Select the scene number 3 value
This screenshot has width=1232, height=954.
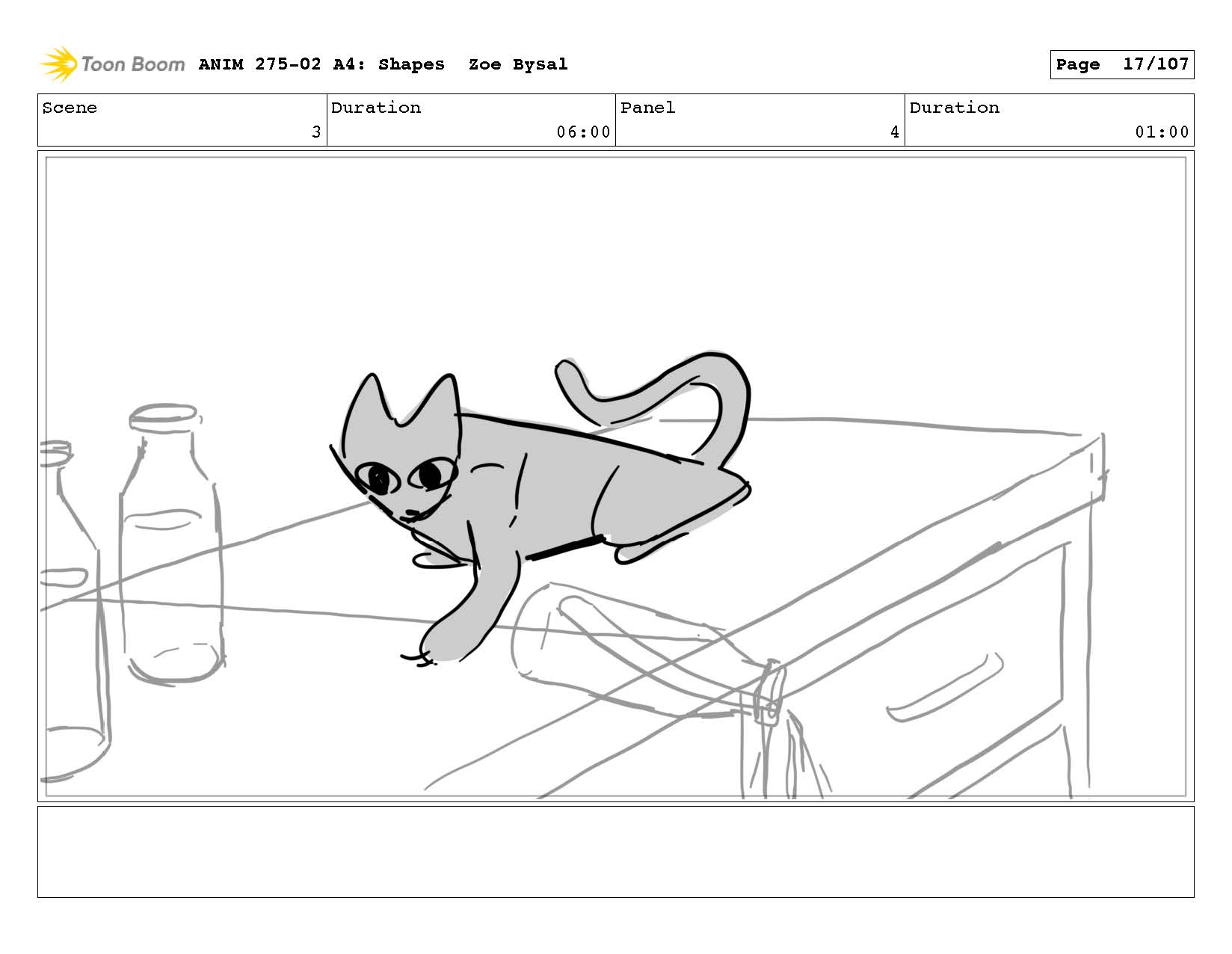[315, 132]
